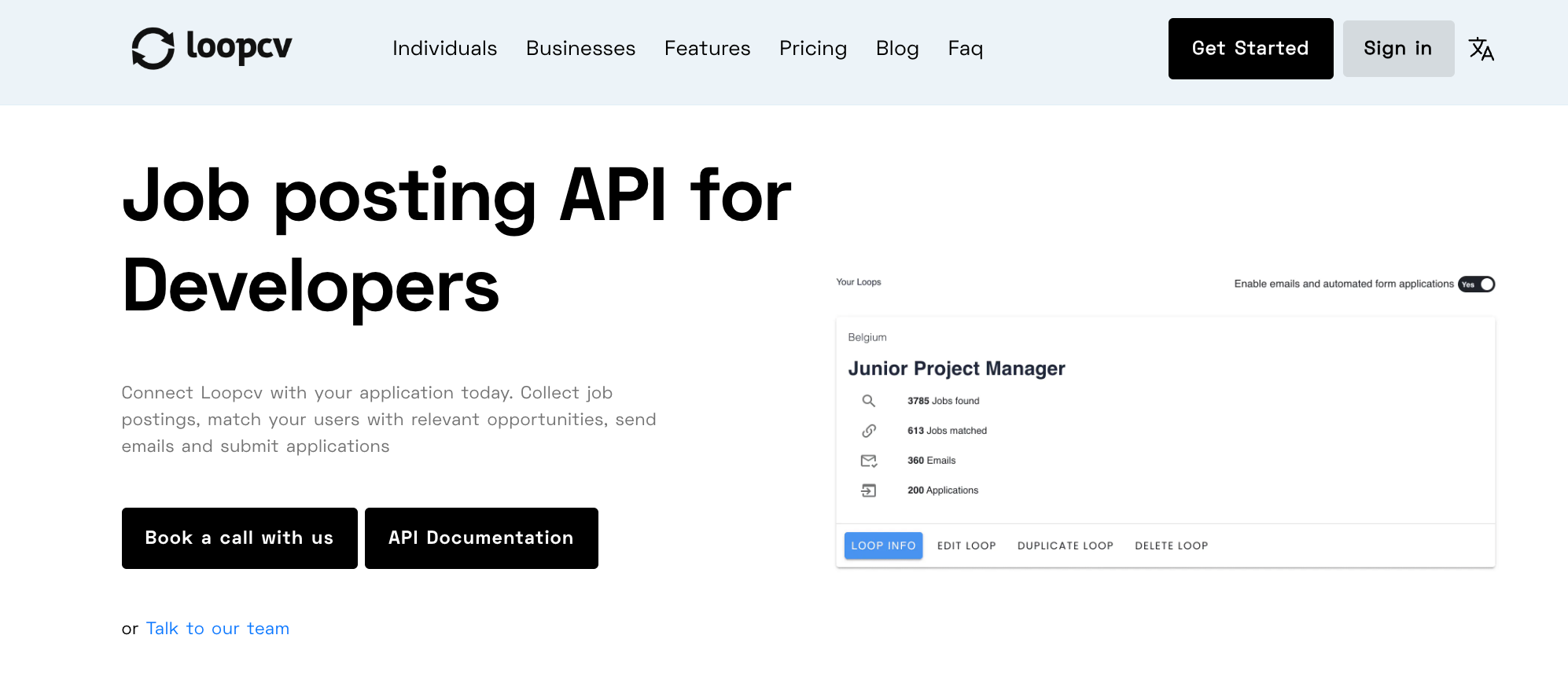
Task: Select the LOOP INFO button
Action: point(883,546)
